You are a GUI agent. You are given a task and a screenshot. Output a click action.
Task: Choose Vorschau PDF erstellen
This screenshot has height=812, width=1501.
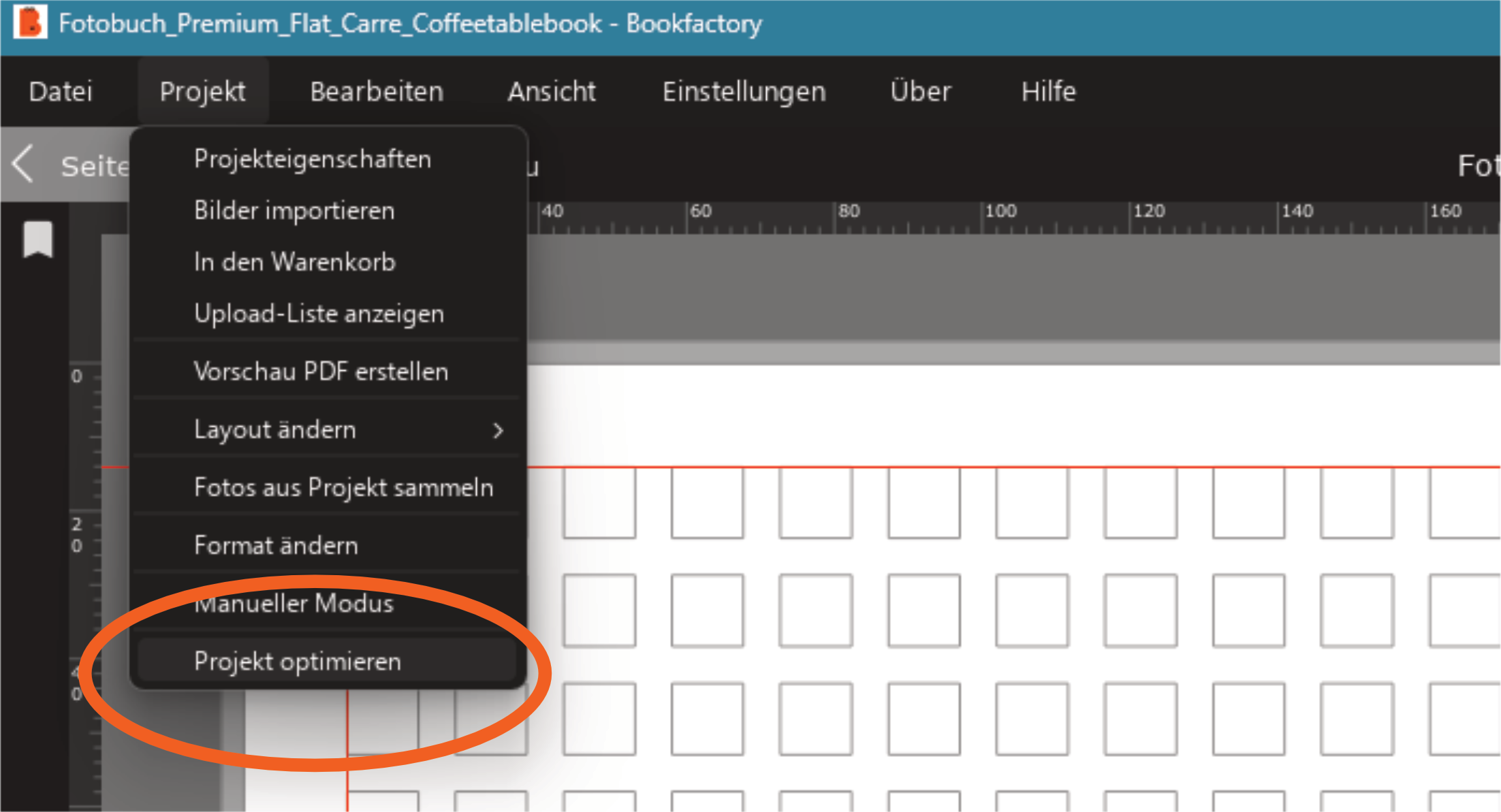tap(327, 372)
